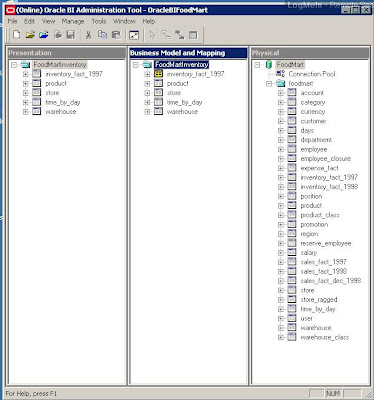Click the Business Model and Mapping header

tap(188, 53)
